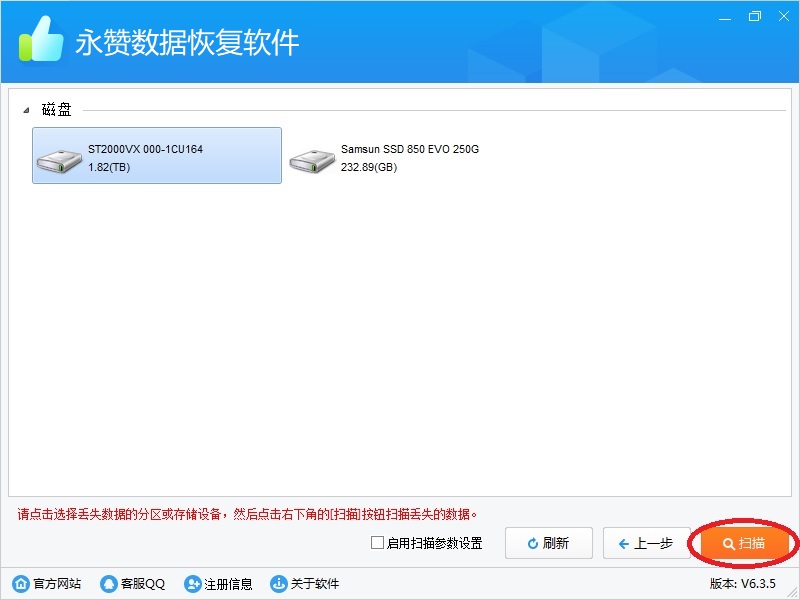Click the thumbs-up app logo

(x=40, y=41)
